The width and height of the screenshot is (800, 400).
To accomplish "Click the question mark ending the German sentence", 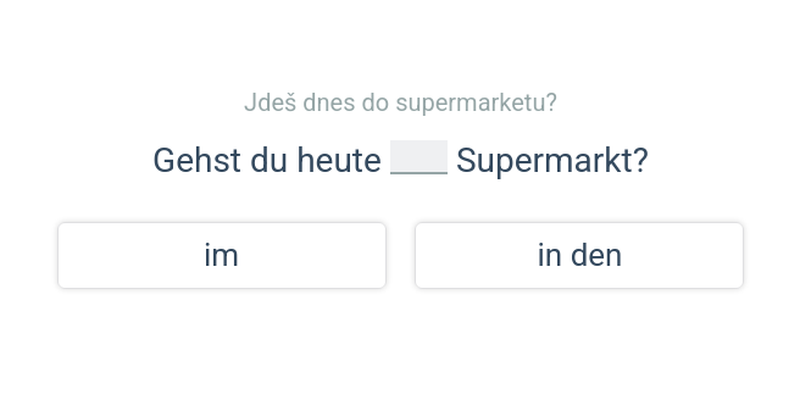I will (640, 161).
